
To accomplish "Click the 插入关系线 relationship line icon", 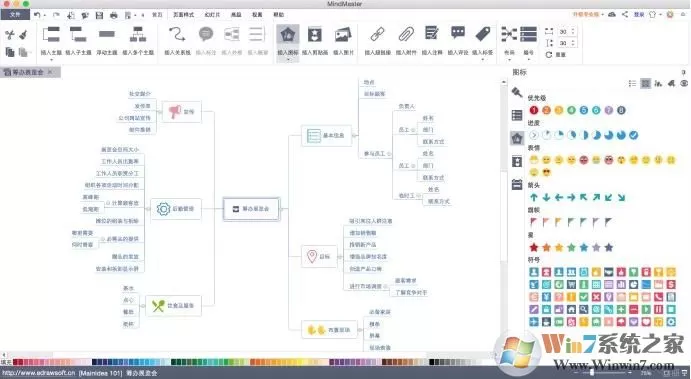I will 177,34.
